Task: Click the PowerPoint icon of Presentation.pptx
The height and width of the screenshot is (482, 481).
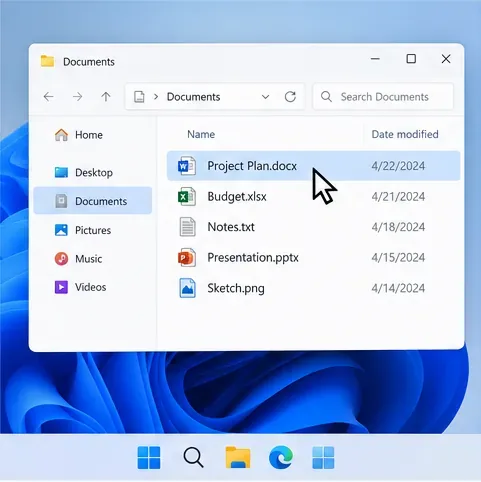Action: click(187, 257)
